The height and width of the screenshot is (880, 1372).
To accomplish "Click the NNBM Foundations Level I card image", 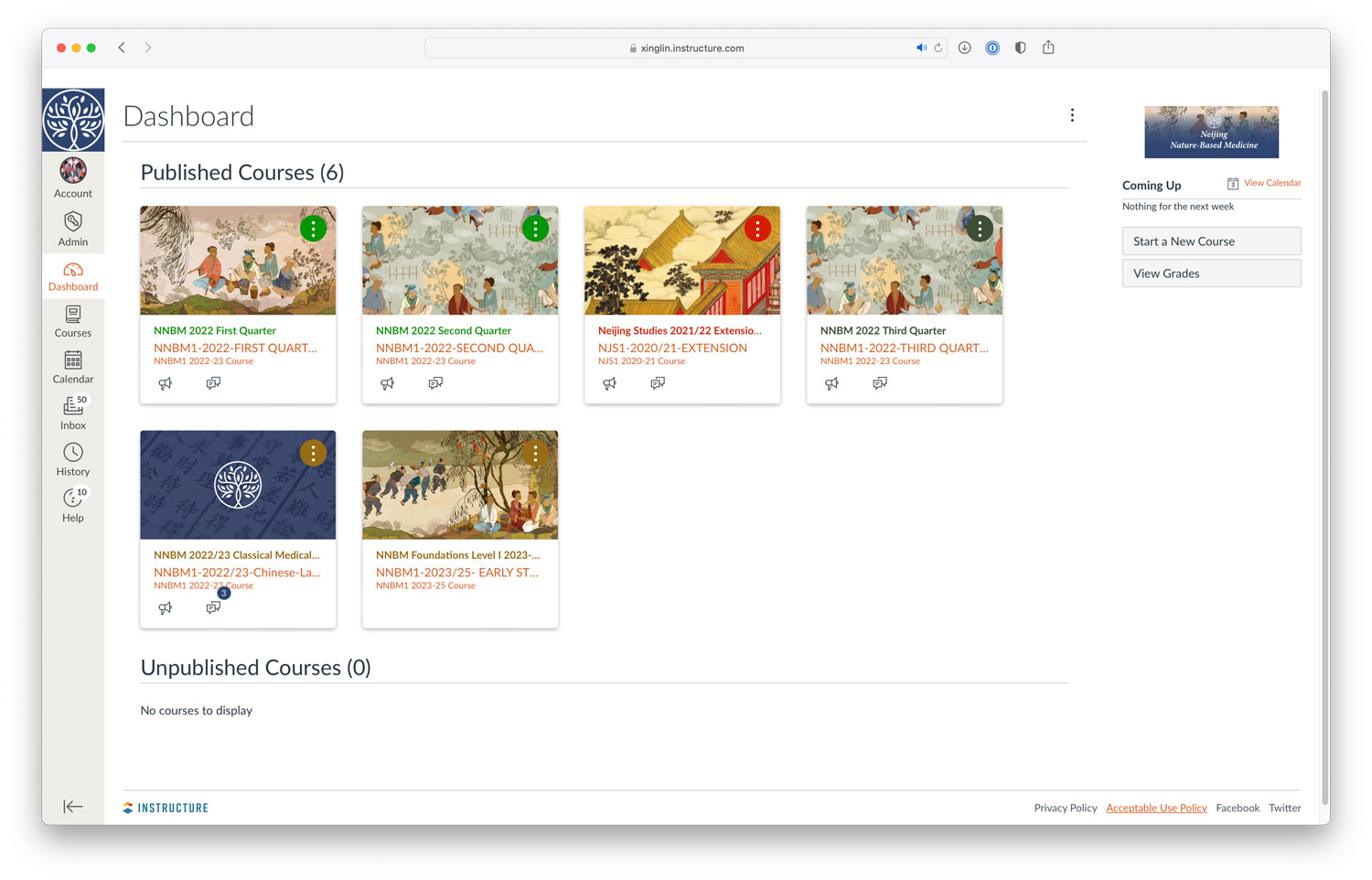I will [x=460, y=485].
